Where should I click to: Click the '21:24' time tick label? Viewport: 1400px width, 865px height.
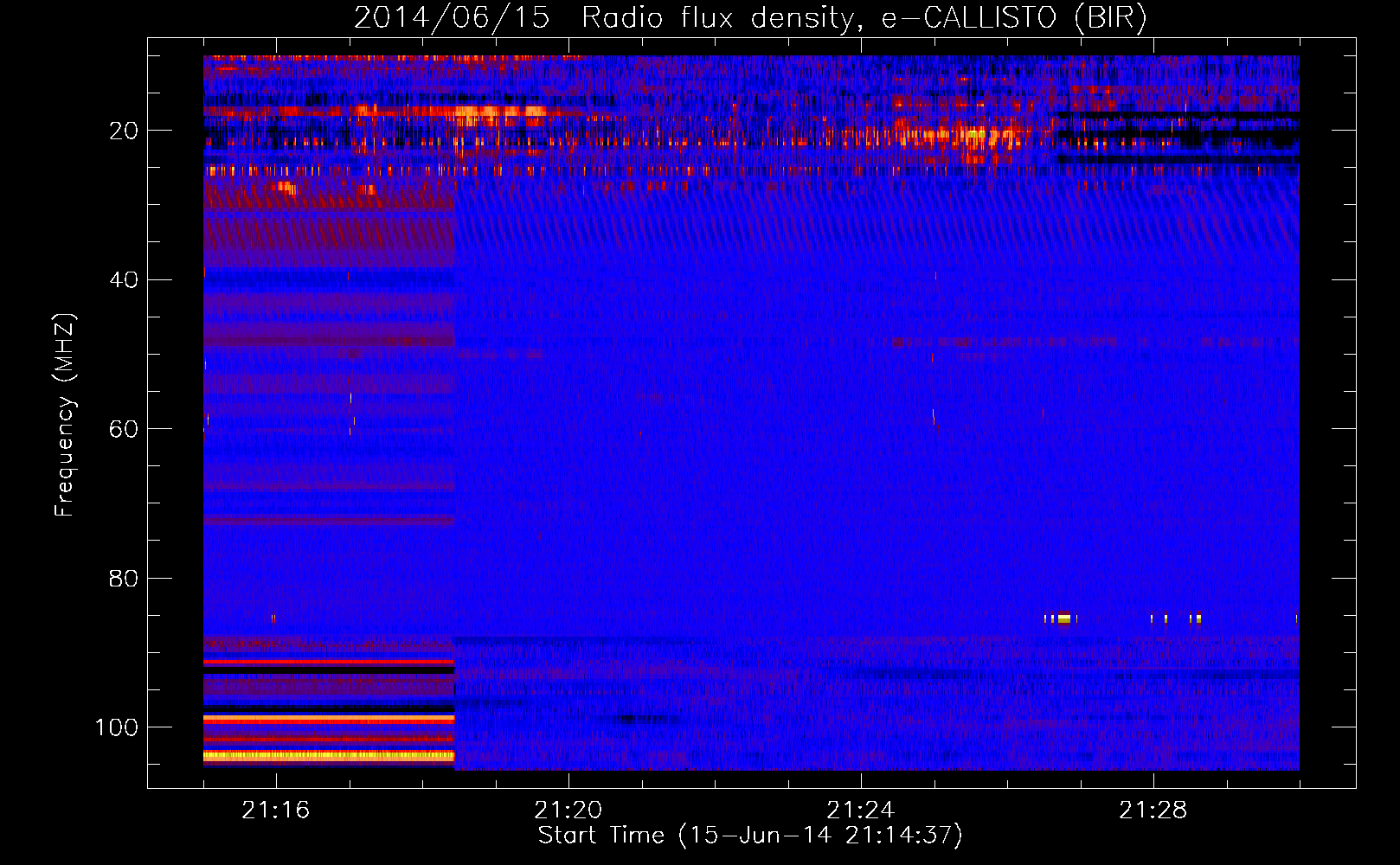pos(860,810)
